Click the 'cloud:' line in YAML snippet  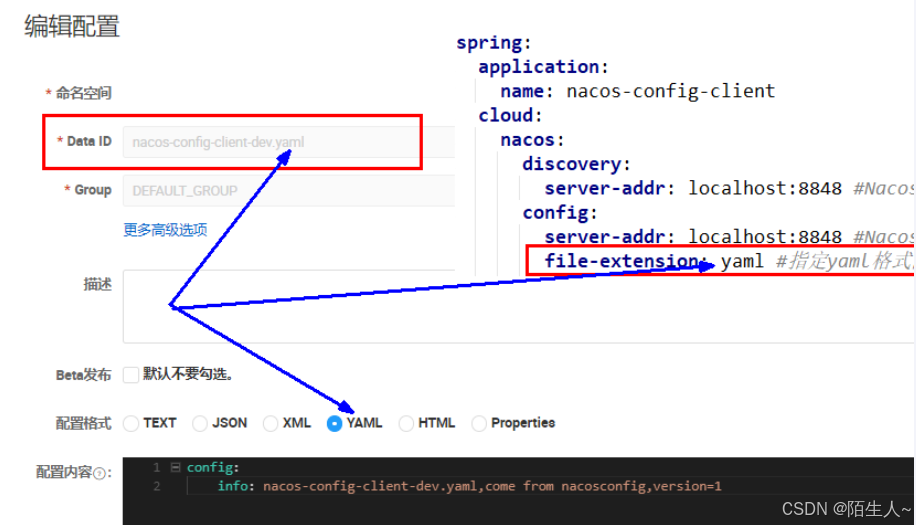(x=511, y=115)
